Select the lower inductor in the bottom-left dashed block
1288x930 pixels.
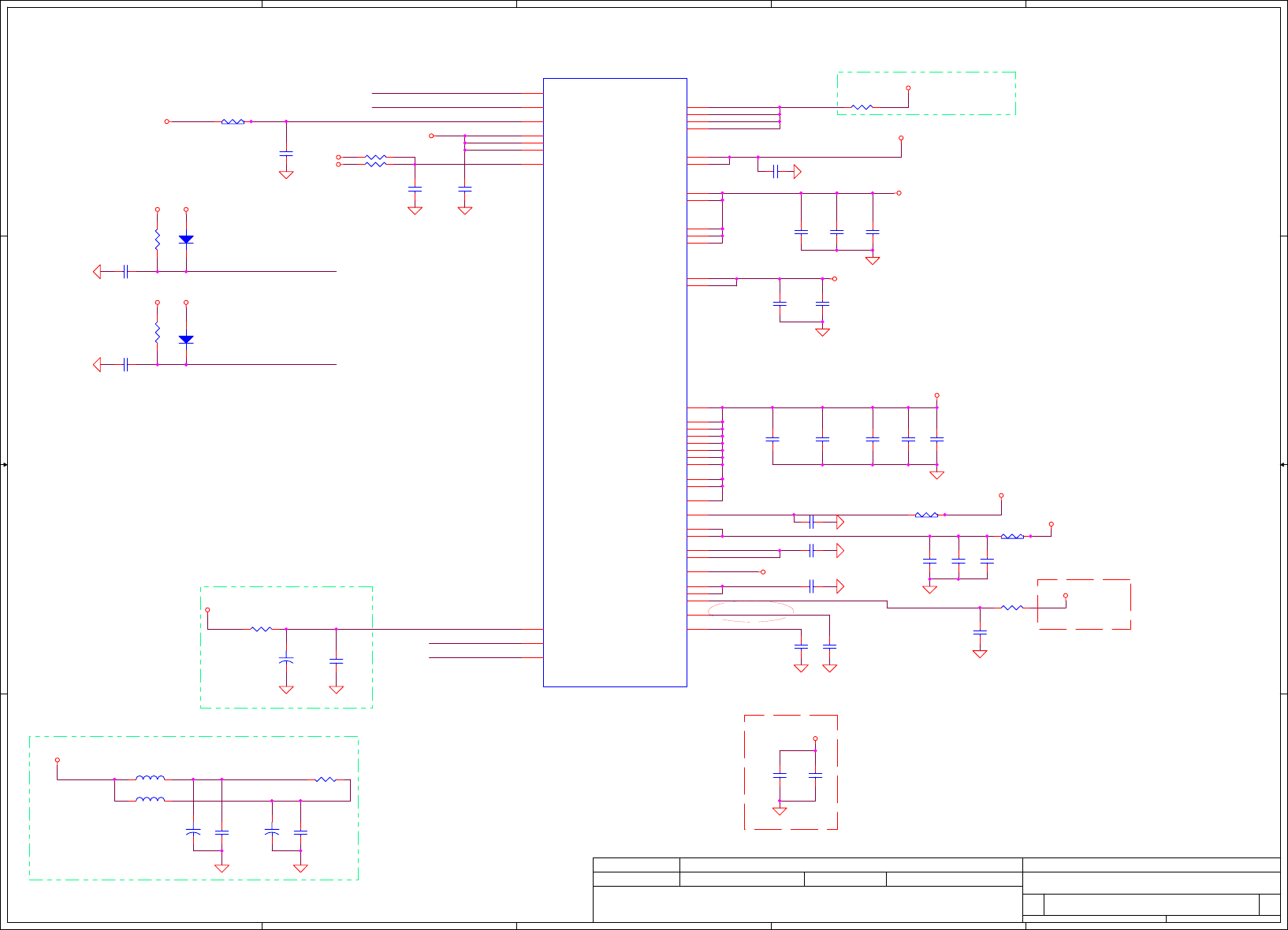[150, 799]
